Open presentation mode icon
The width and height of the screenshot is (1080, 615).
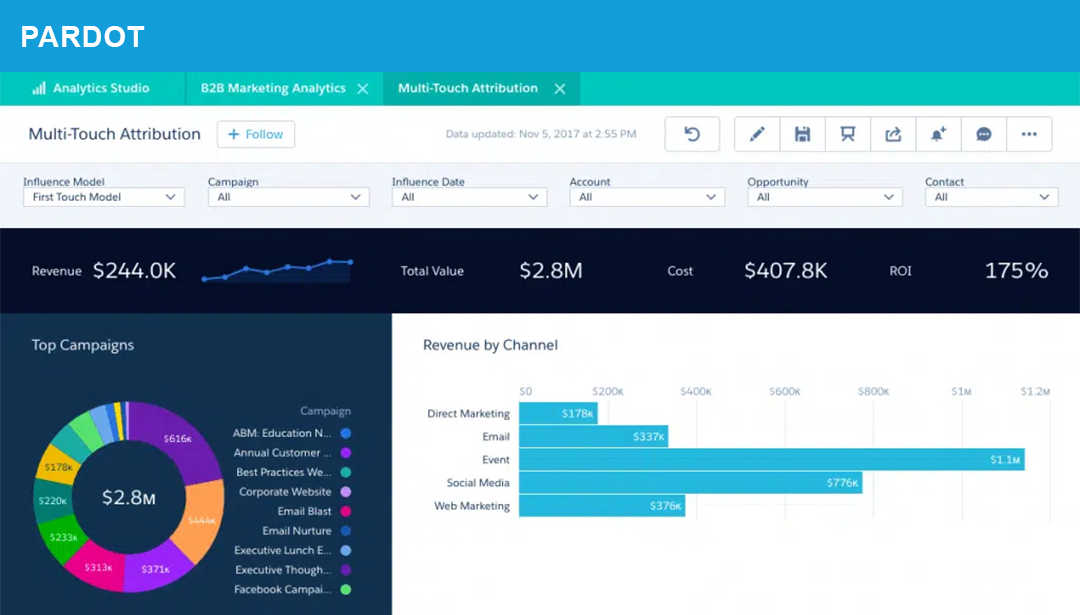[x=848, y=134]
